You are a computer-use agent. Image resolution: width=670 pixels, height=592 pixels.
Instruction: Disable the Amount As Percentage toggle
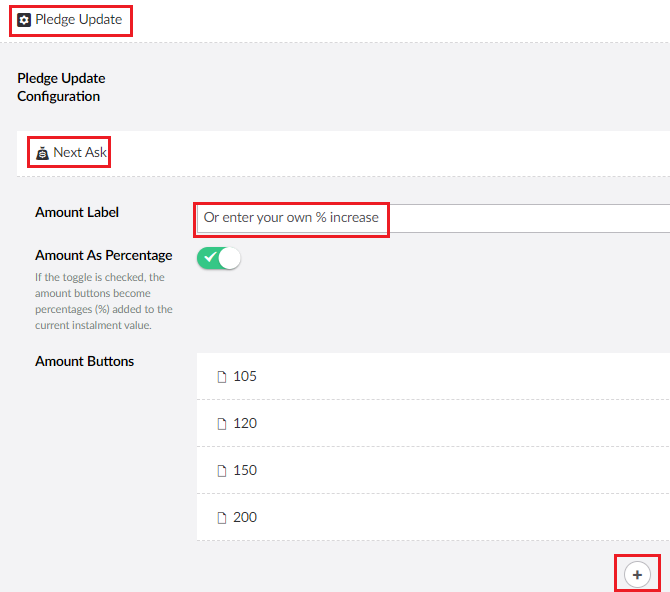coord(219,258)
